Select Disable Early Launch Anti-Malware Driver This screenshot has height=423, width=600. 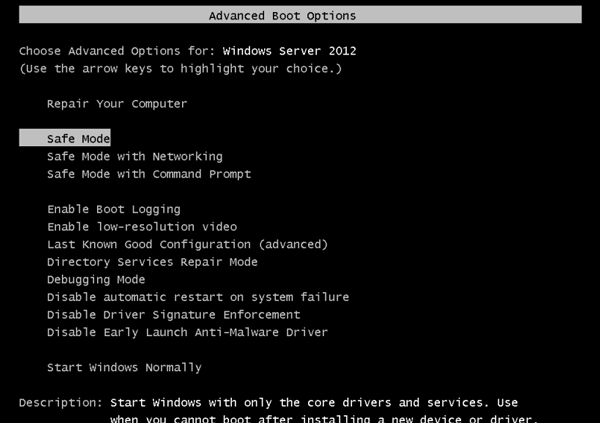188,333
